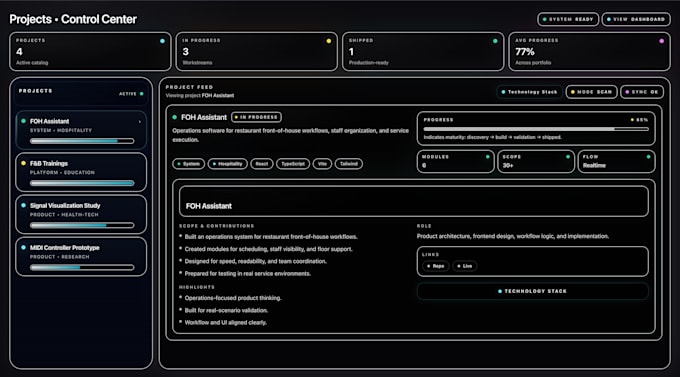Click the In Progress stat card
The image size is (680, 377).
pyautogui.click(x=257, y=51)
